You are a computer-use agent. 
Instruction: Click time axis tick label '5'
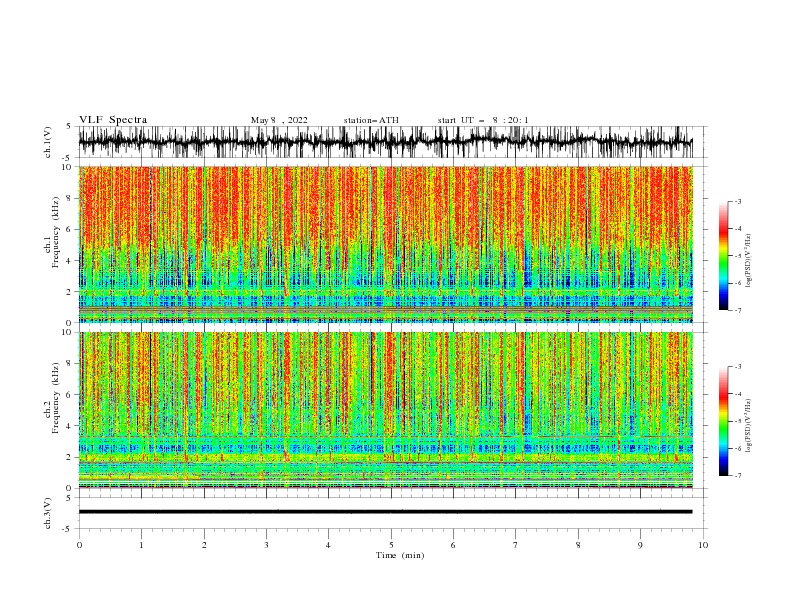pyautogui.click(x=391, y=545)
